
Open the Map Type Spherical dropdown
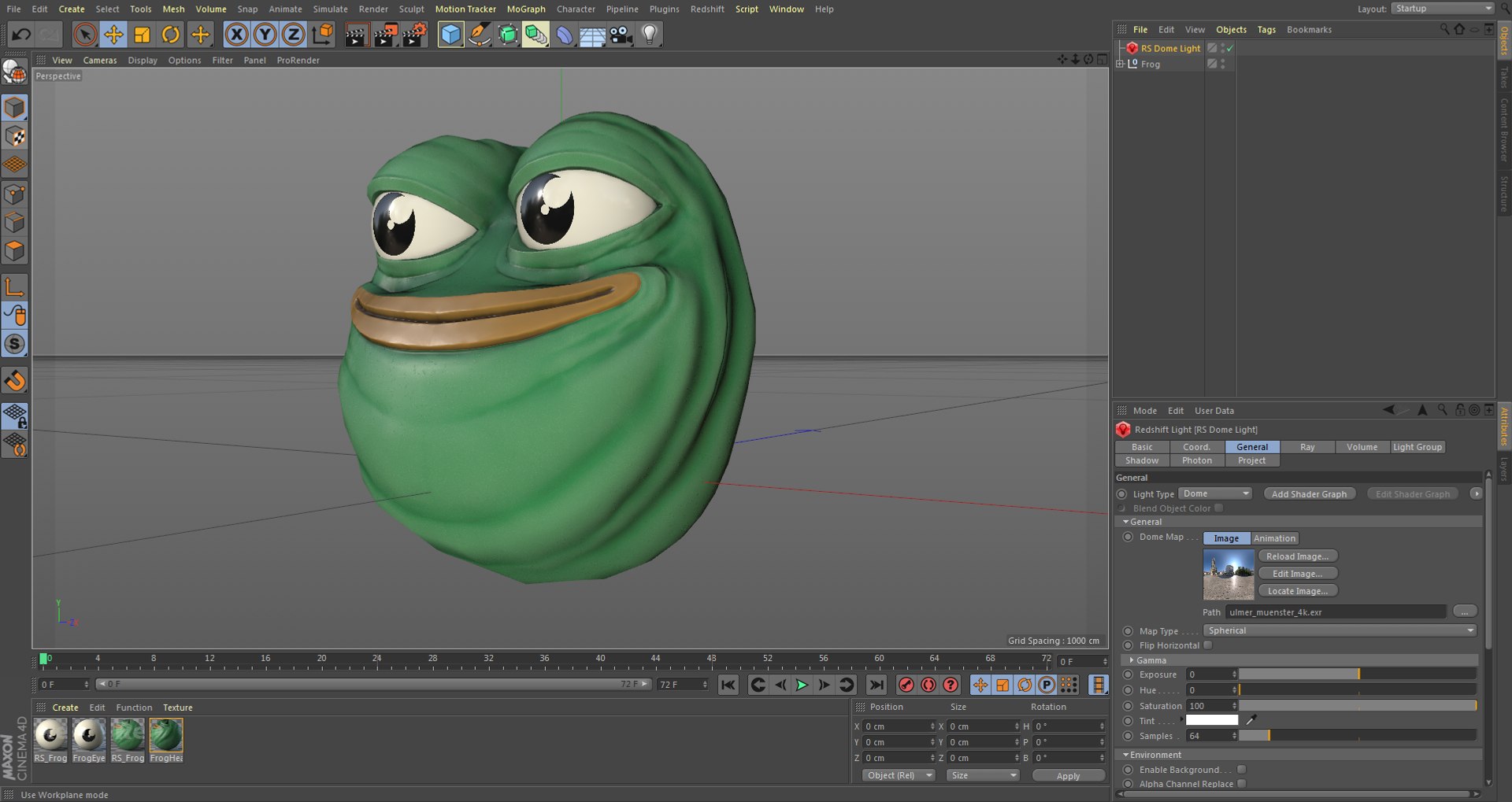(1340, 630)
